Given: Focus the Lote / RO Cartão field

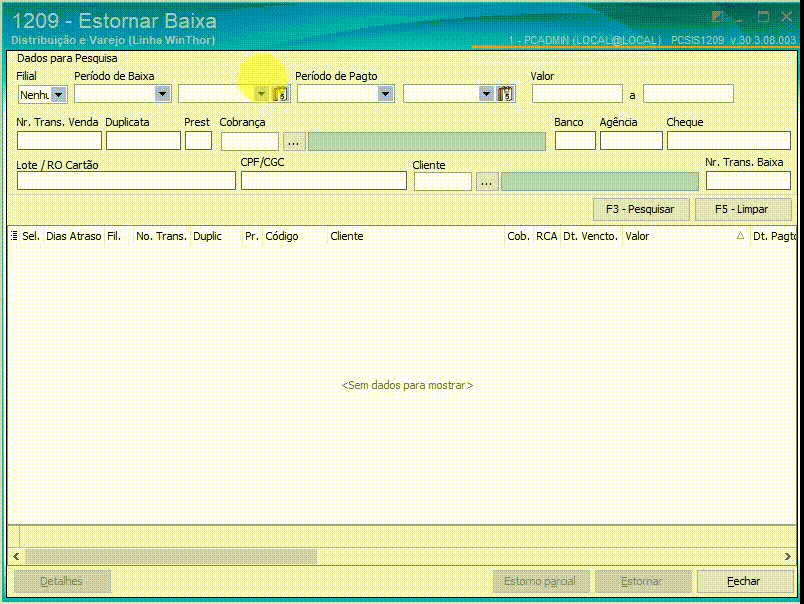Looking at the screenshot, I should pos(126,181).
